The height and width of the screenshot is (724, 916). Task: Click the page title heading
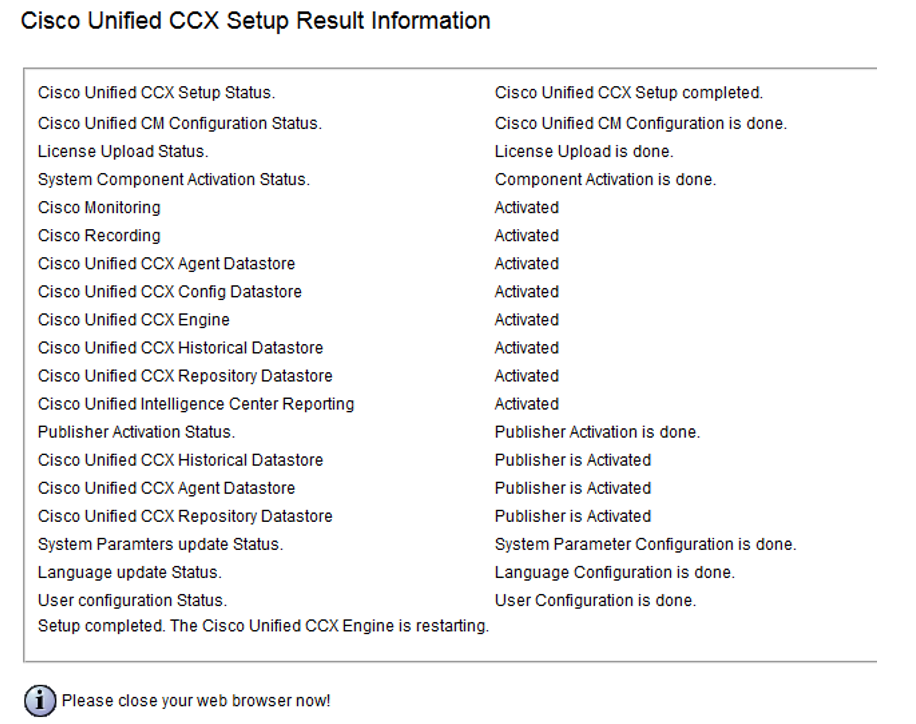(x=255, y=20)
